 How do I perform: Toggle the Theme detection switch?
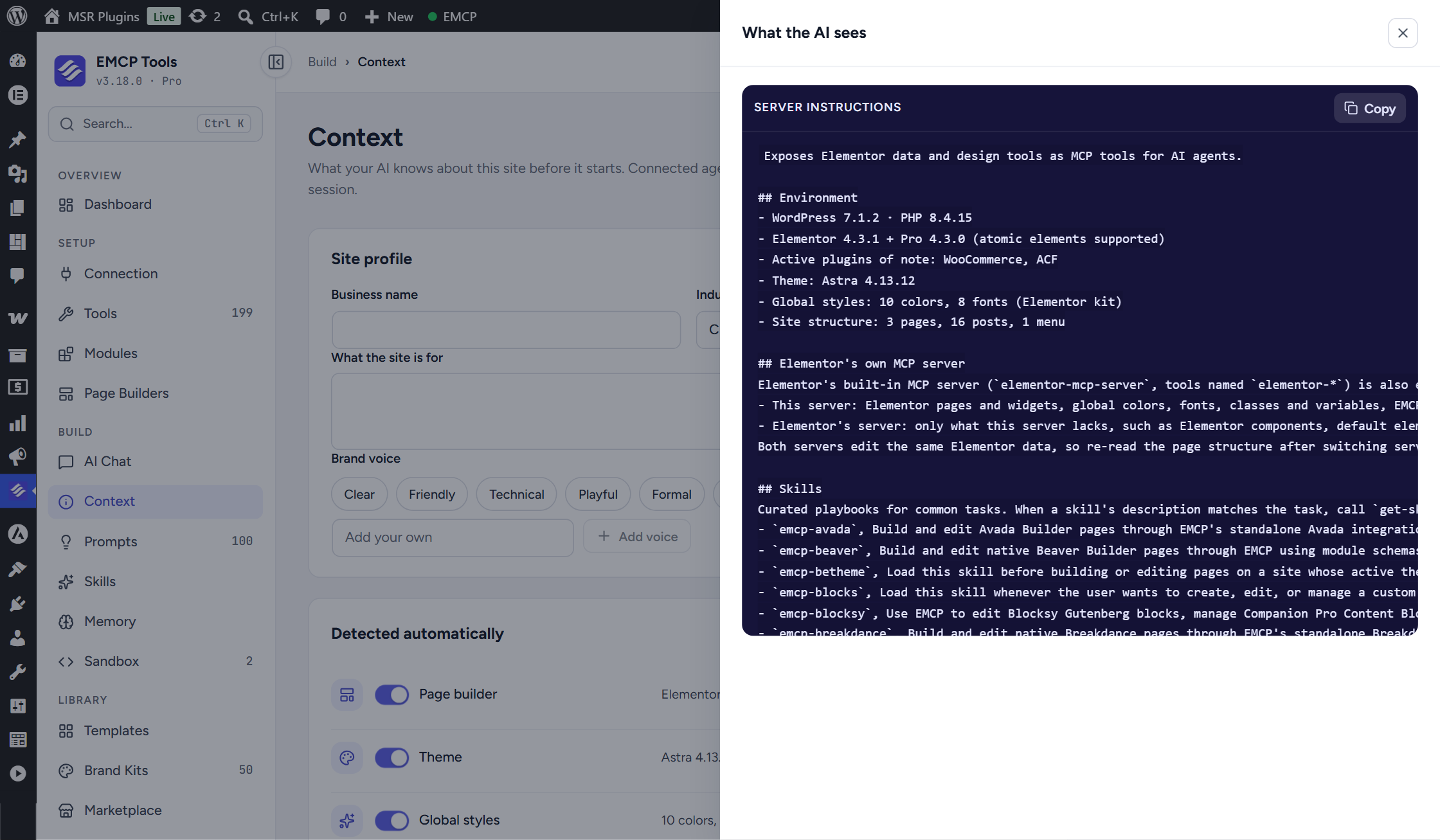tap(392, 757)
